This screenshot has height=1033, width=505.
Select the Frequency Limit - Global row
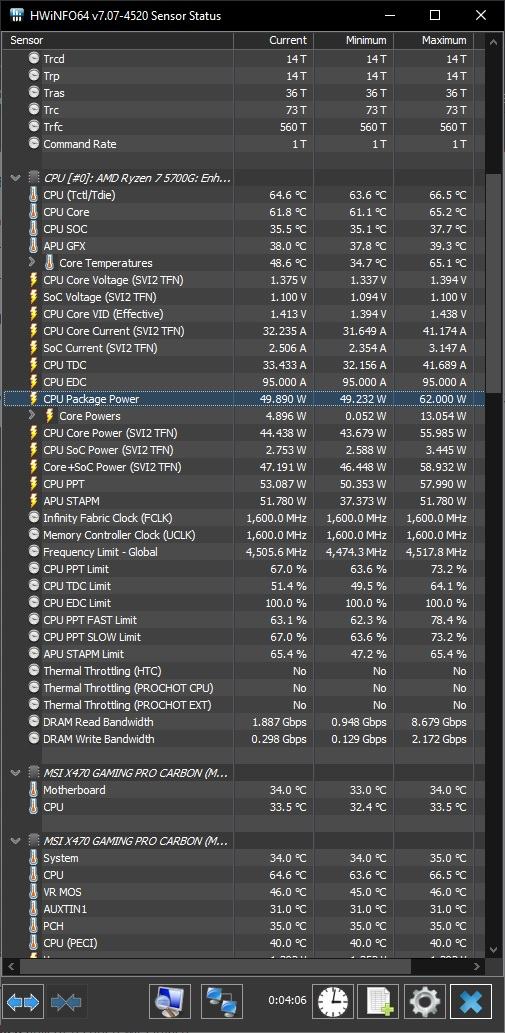244,552
